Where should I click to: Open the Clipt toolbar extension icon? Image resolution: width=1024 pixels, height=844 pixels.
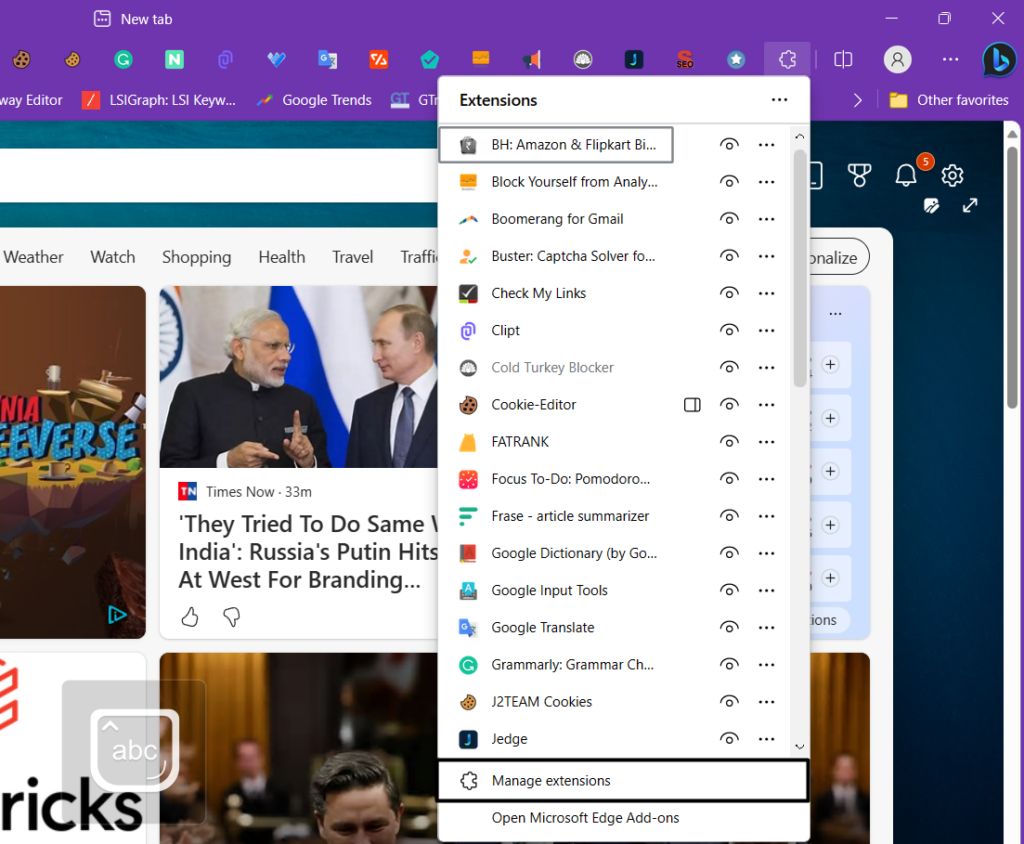pos(225,60)
